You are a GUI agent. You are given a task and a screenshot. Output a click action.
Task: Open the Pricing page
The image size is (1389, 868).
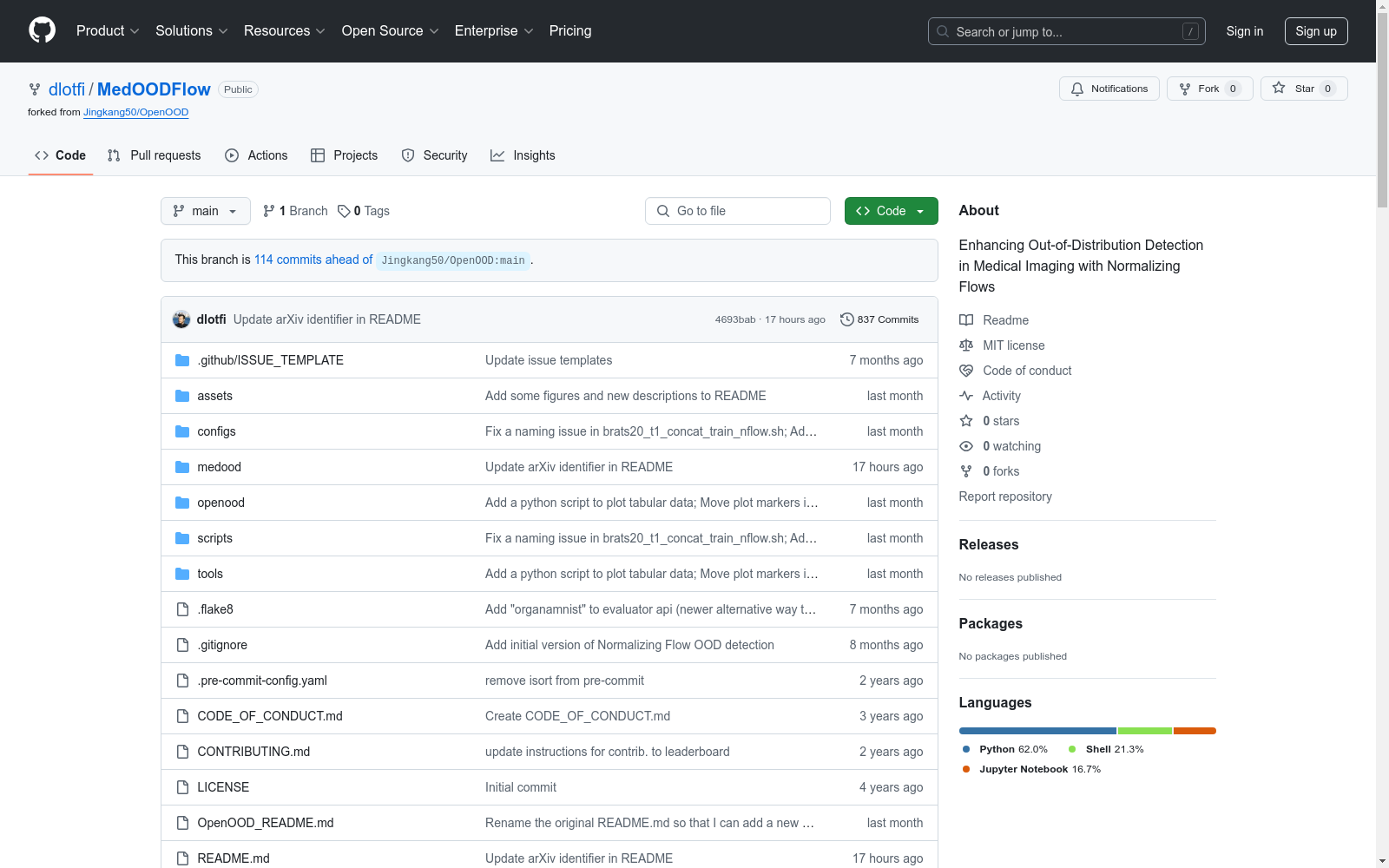[x=570, y=30]
